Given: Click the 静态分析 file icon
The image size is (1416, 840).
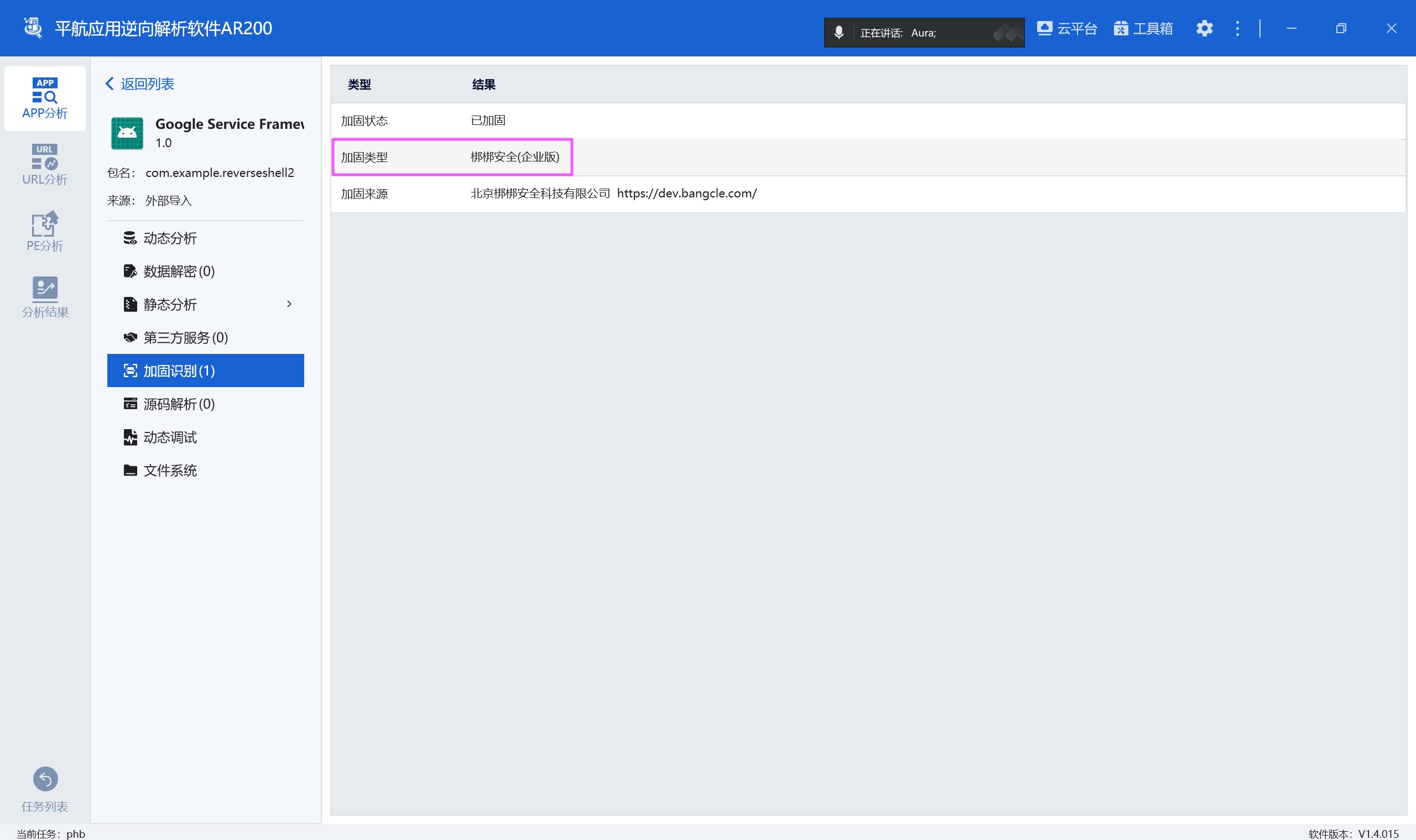Looking at the screenshot, I should click(130, 304).
